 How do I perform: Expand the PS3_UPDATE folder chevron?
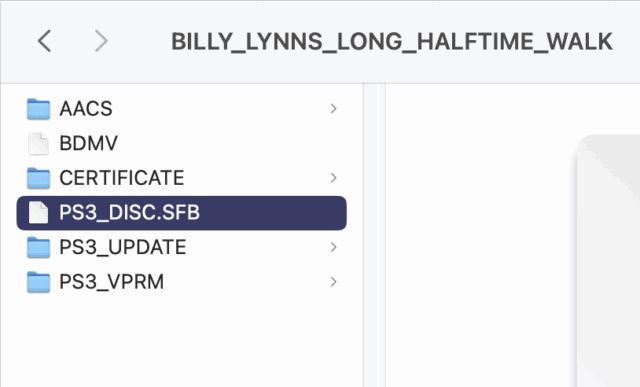point(333,247)
